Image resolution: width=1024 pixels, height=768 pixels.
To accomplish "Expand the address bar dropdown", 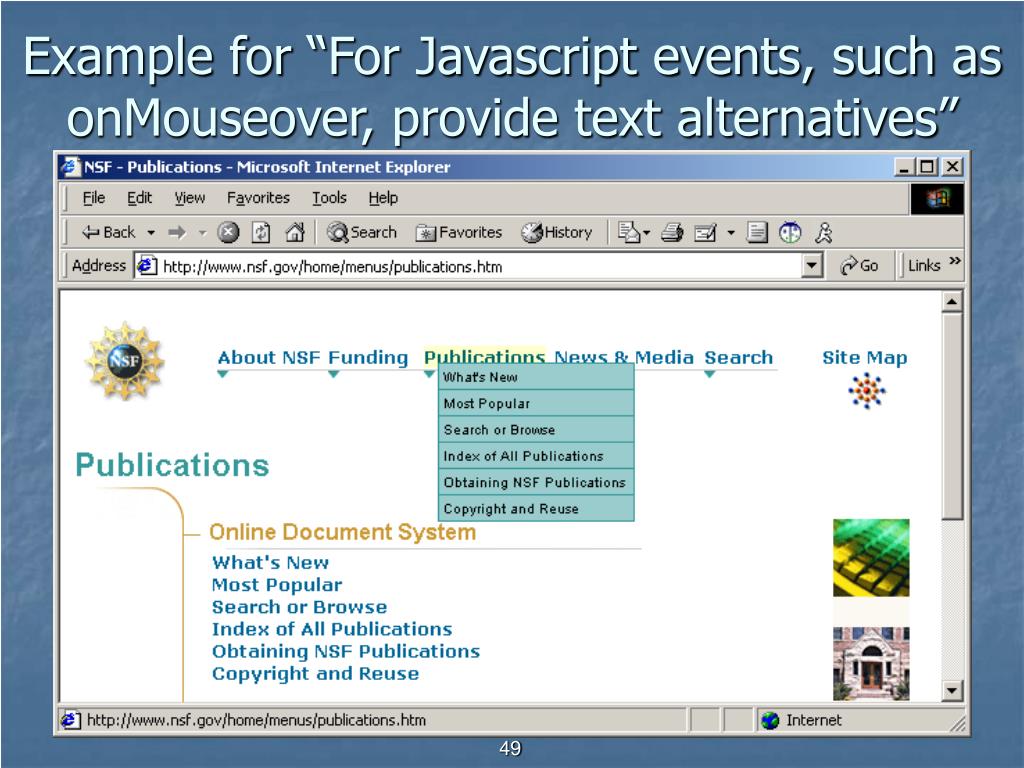I will click(x=811, y=266).
